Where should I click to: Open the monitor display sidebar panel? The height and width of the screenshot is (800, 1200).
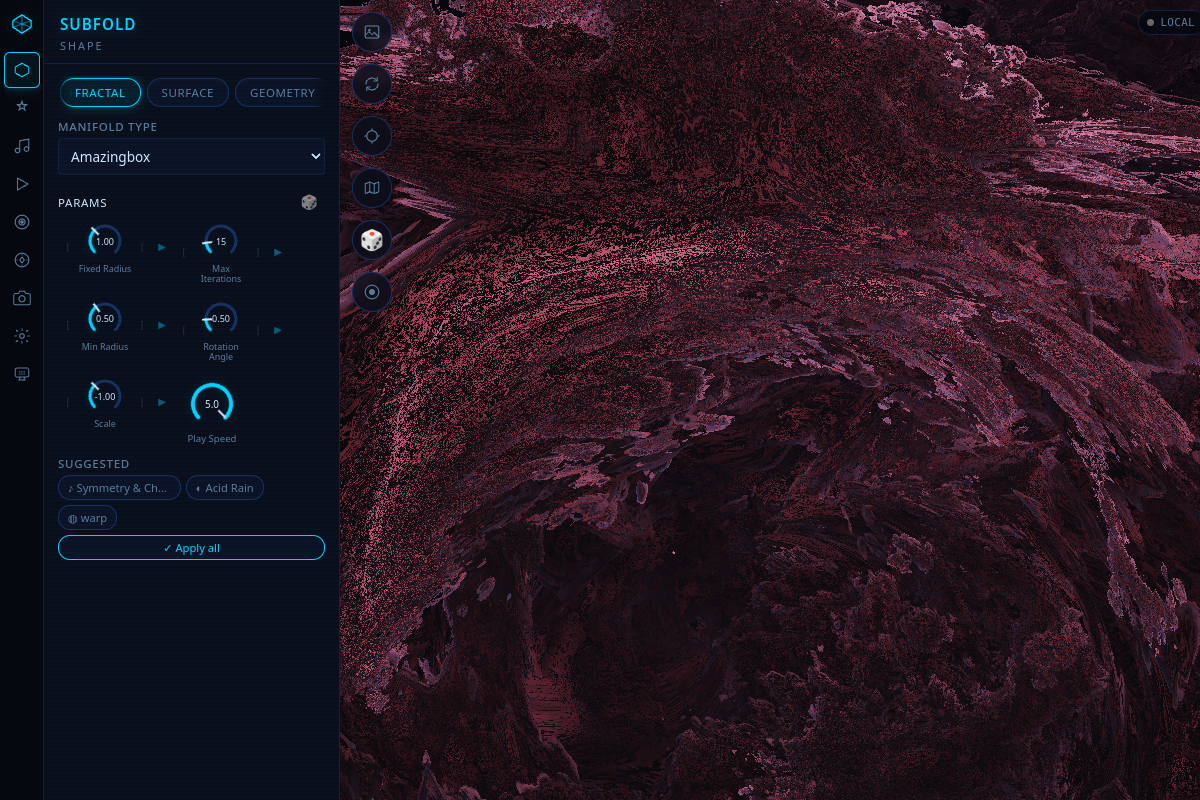pyautogui.click(x=22, y=374)
